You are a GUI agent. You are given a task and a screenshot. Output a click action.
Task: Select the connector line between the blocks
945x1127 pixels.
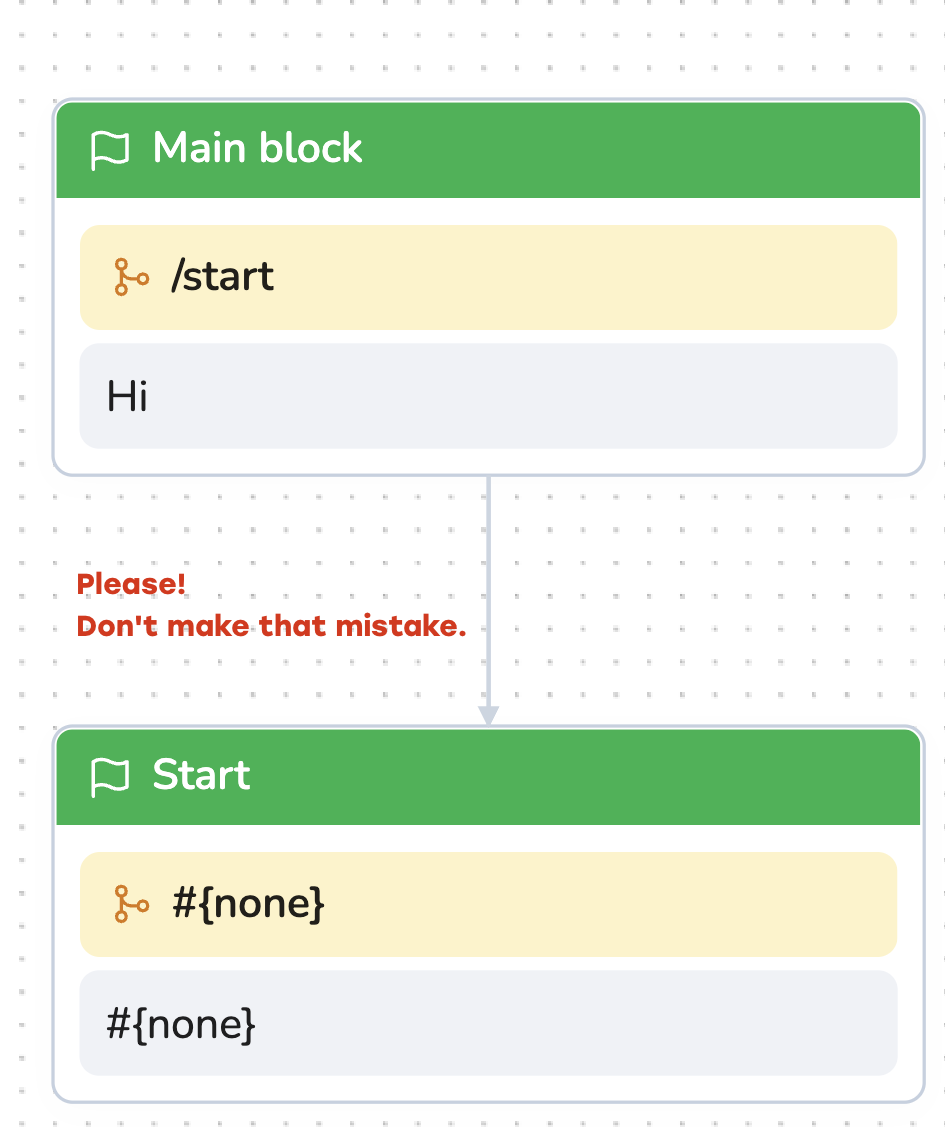click(488, 560)
